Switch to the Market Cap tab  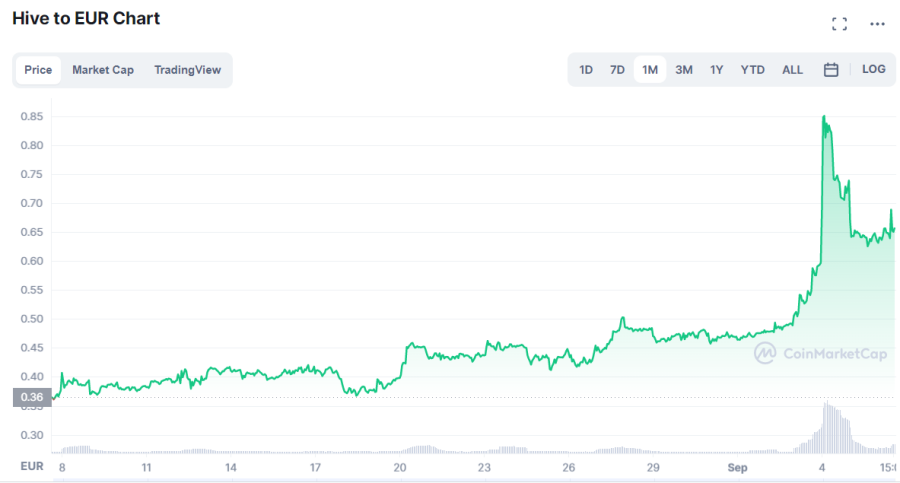coord(103,70)
